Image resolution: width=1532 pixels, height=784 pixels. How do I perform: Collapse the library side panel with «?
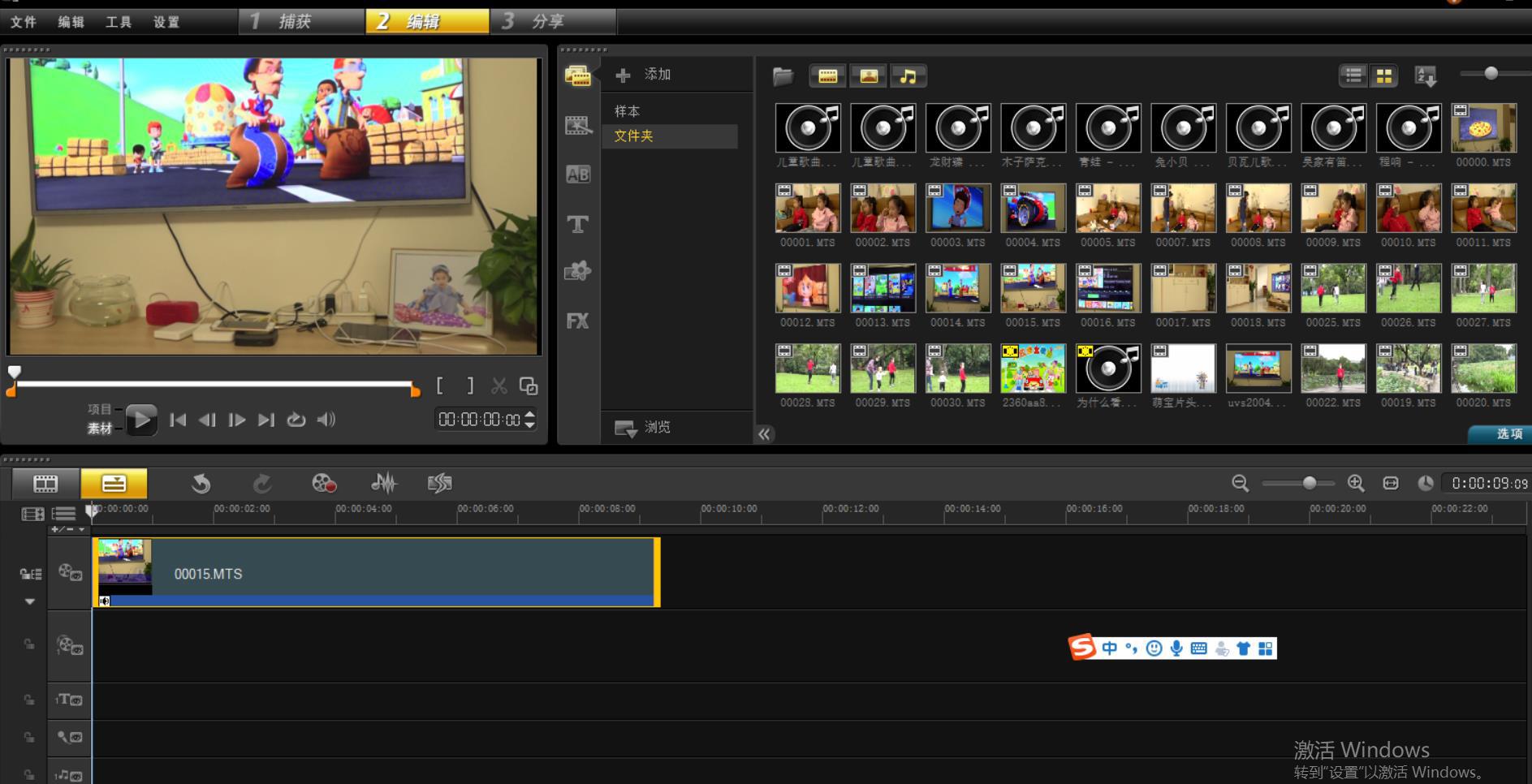pos(764,434)
